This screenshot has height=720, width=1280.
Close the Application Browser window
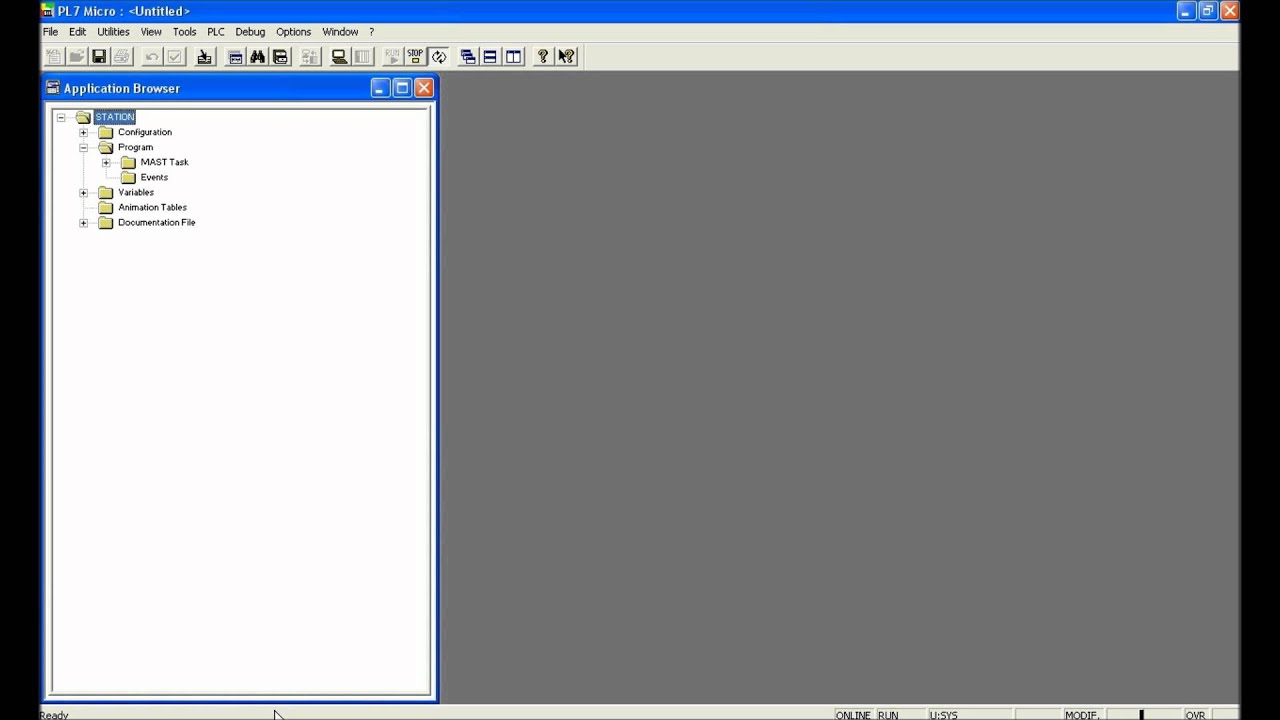tap(424, 88)
